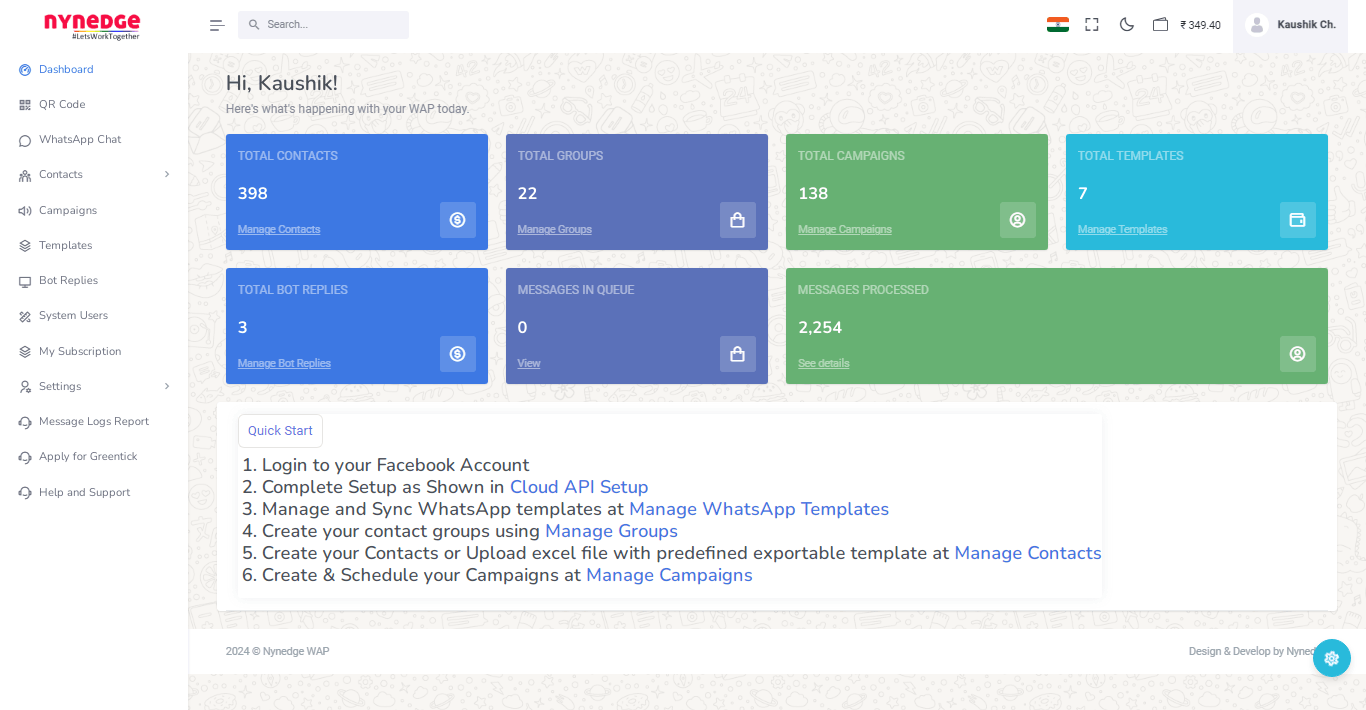
Task: Open the floating settings gear button
Action: [x=1331, y=658]
